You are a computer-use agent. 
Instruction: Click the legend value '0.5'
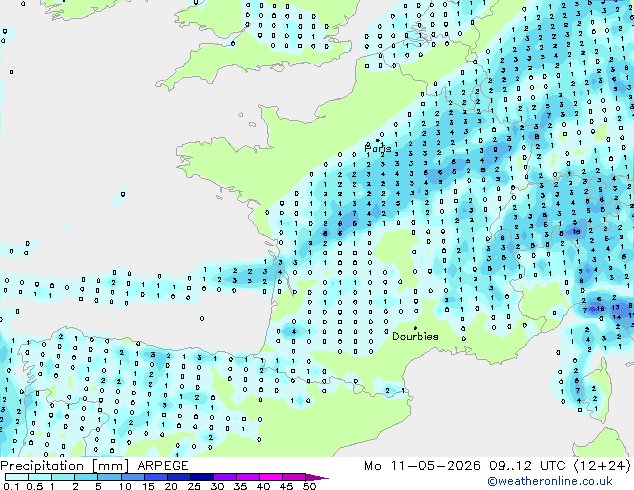click(x=35, y=486)
